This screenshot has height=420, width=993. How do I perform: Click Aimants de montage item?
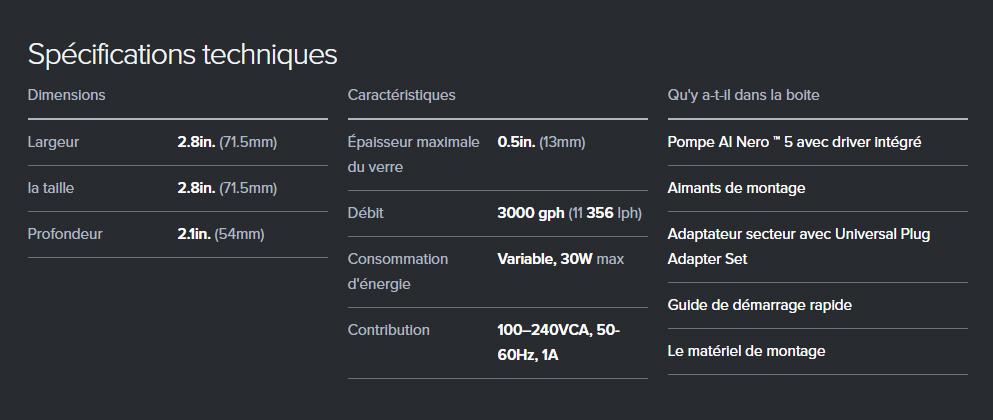click(737, 188)
